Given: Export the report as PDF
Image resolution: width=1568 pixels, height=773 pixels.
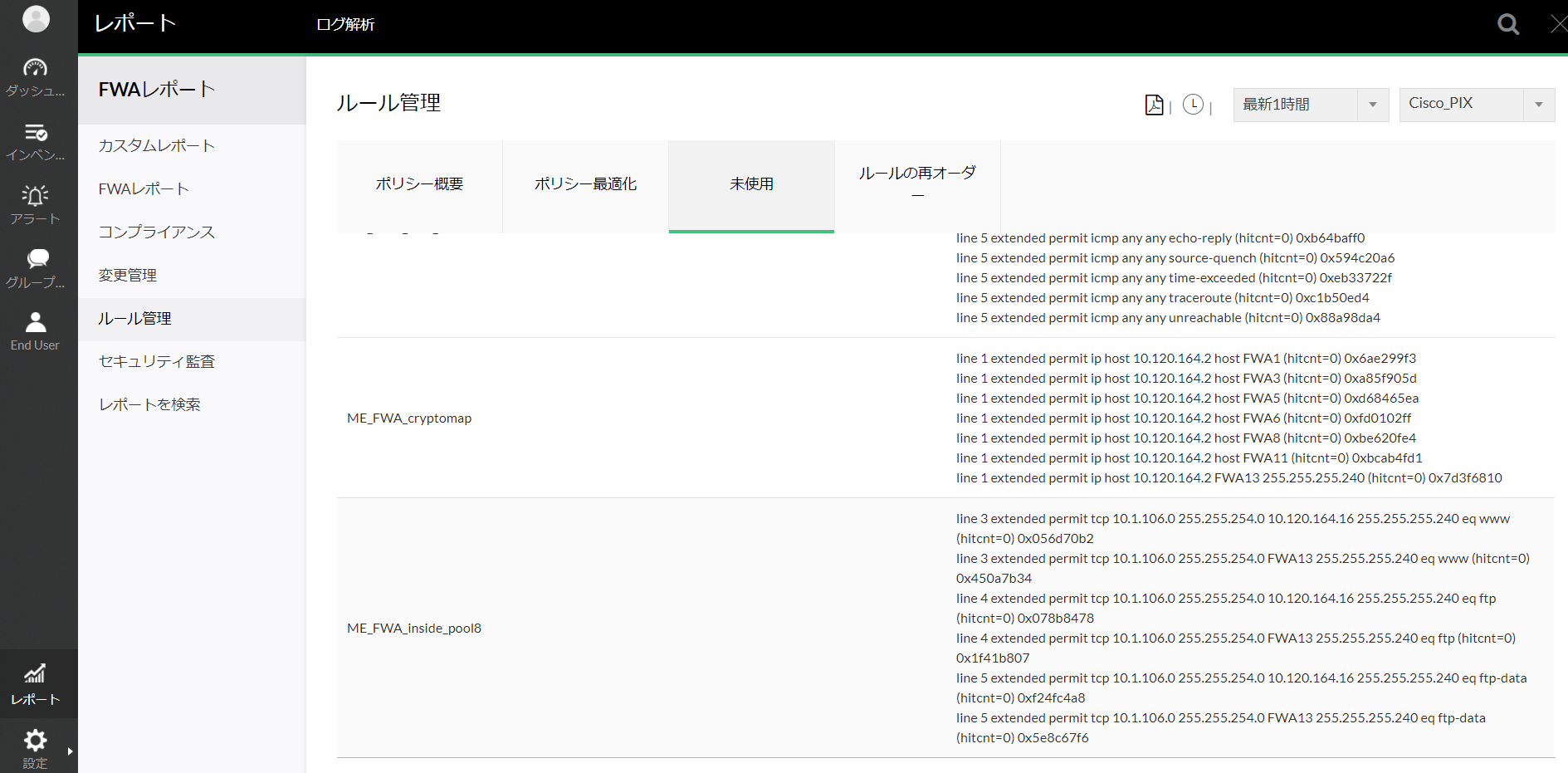Looking at the screenshot, I should tap(1154, 105).
